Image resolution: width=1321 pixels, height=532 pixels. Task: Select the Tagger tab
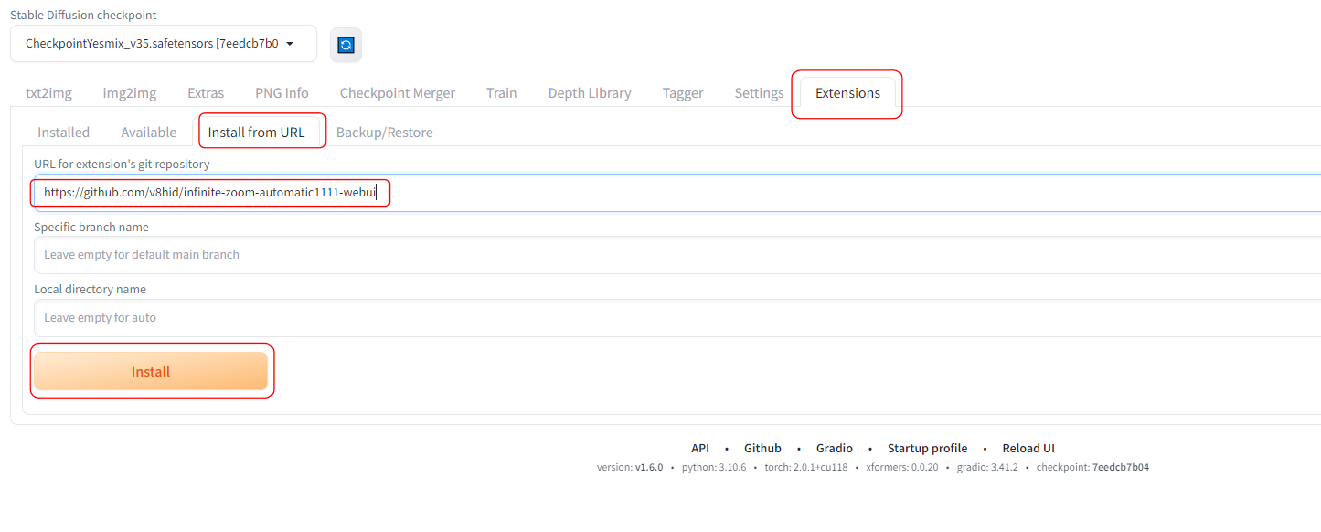683,93
